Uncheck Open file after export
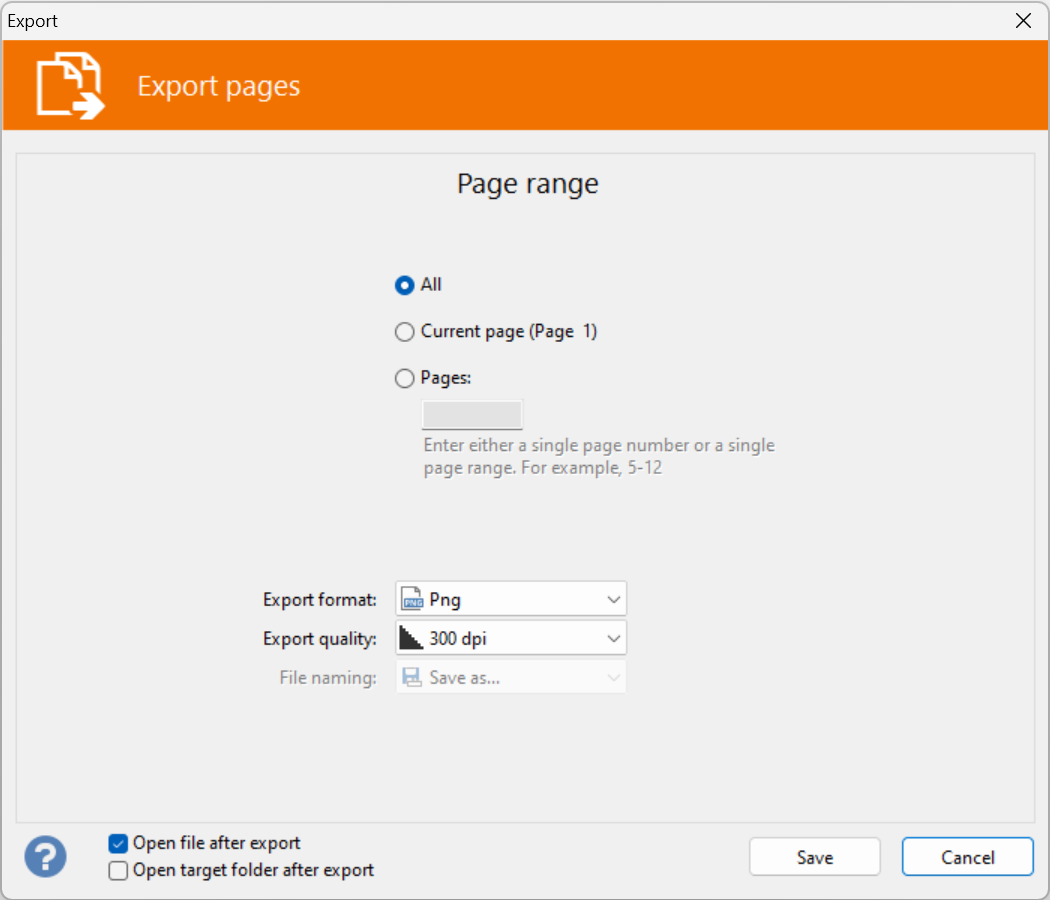1050x900 pixels. tap(118, 844)
